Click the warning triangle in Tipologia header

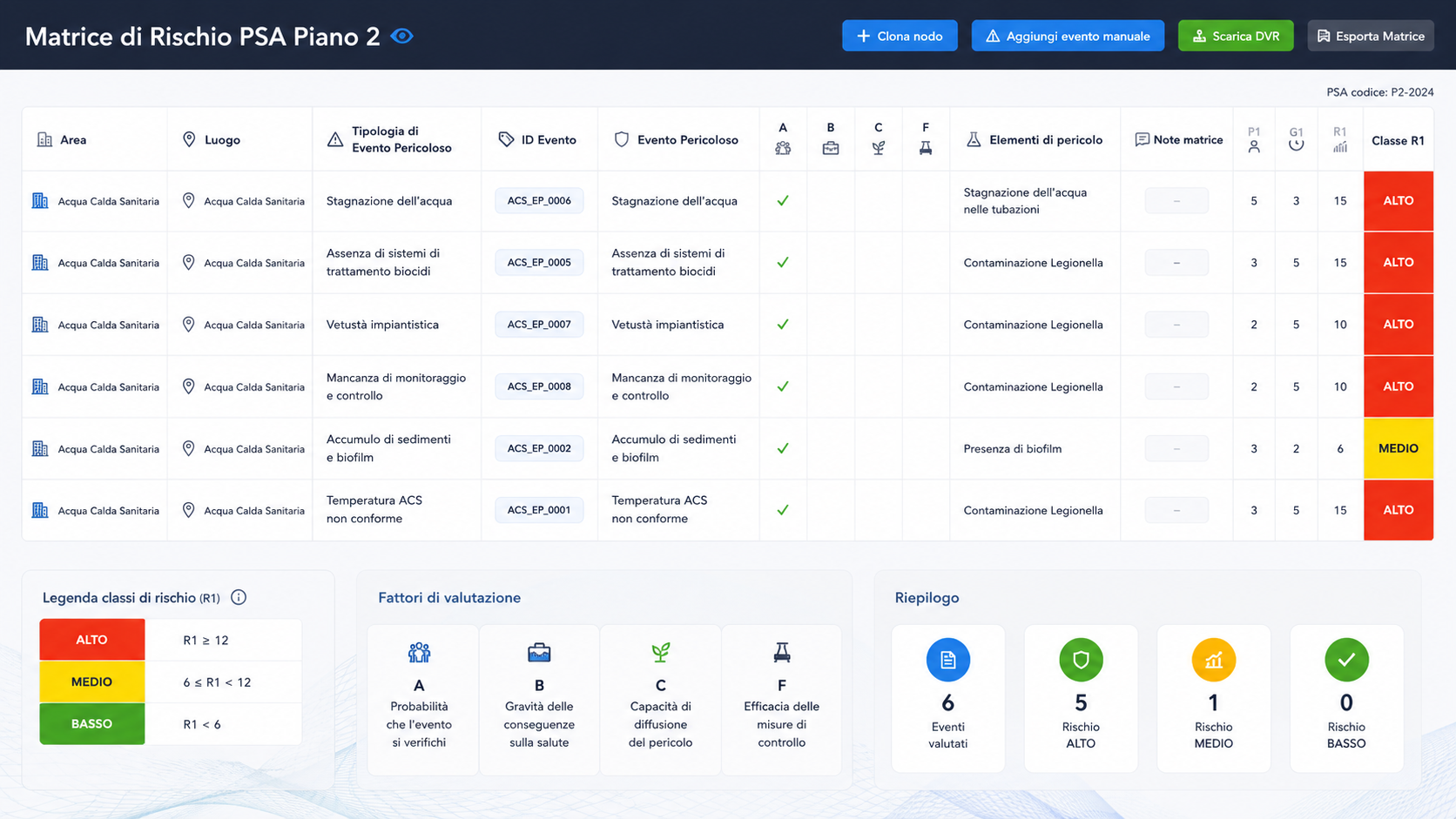click(335, 139)
